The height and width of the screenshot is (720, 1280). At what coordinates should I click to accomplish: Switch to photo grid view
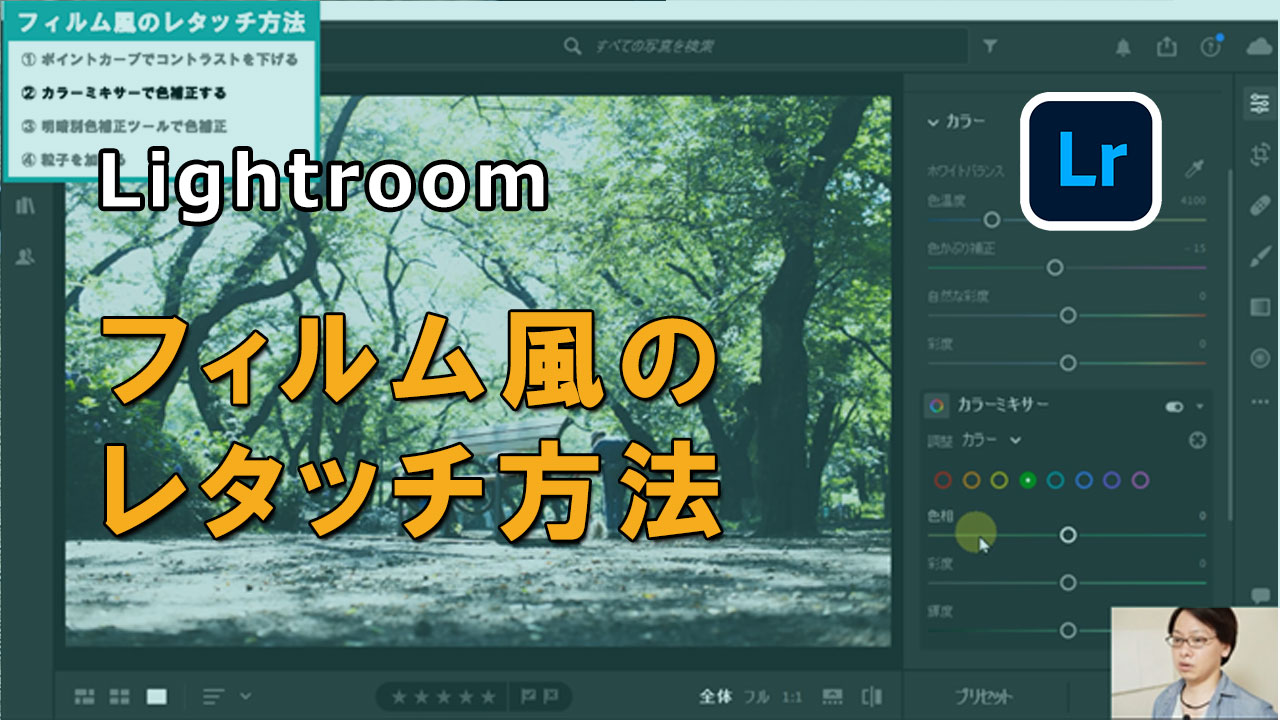85,696
